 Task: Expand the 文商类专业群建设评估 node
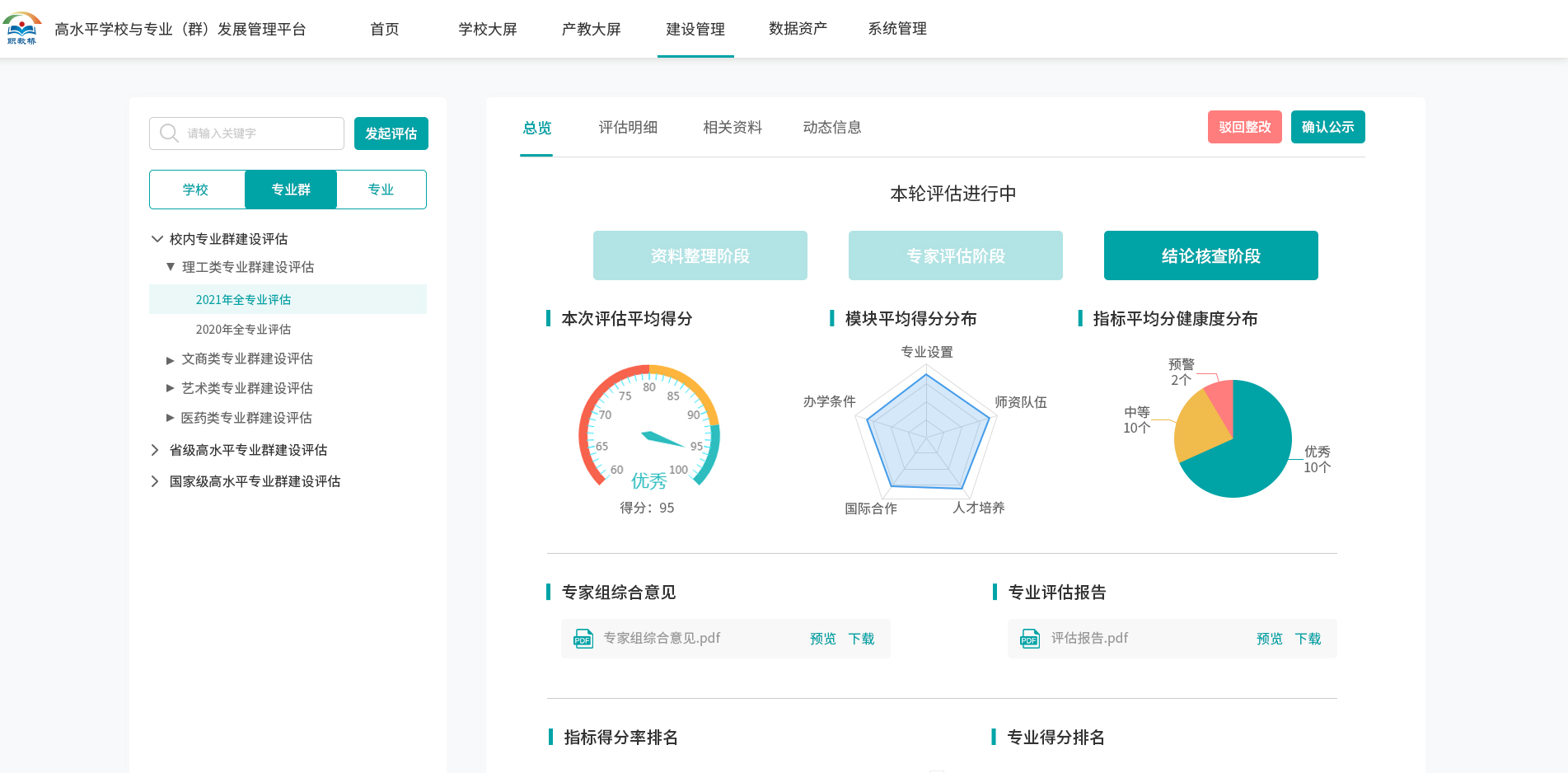(x=171, y=360)
